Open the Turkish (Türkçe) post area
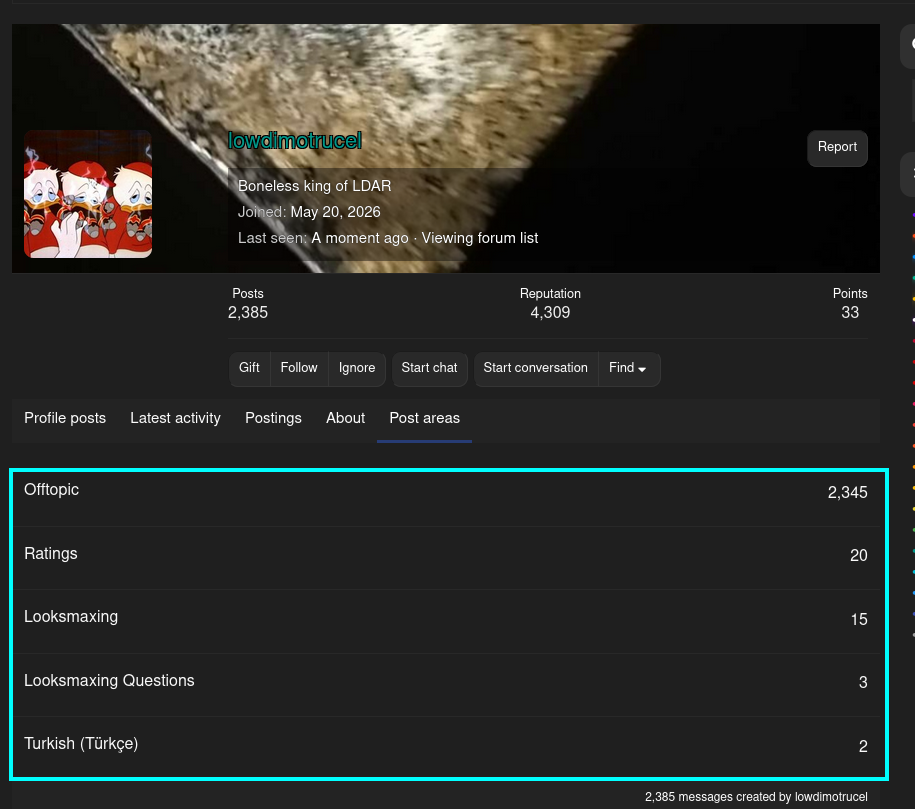 tap(81, 744)
